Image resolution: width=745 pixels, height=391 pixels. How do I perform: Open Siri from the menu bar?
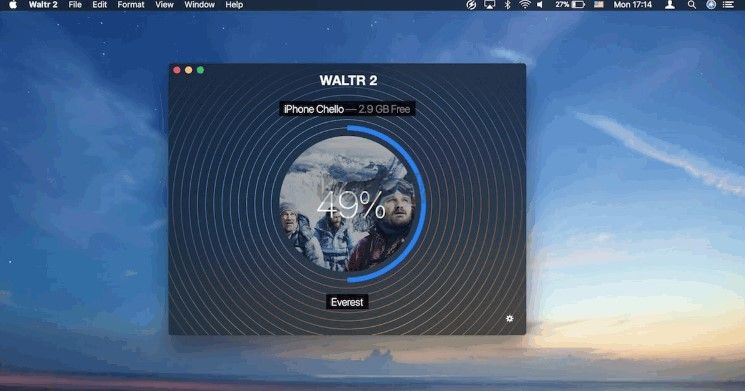coord(711,5)
